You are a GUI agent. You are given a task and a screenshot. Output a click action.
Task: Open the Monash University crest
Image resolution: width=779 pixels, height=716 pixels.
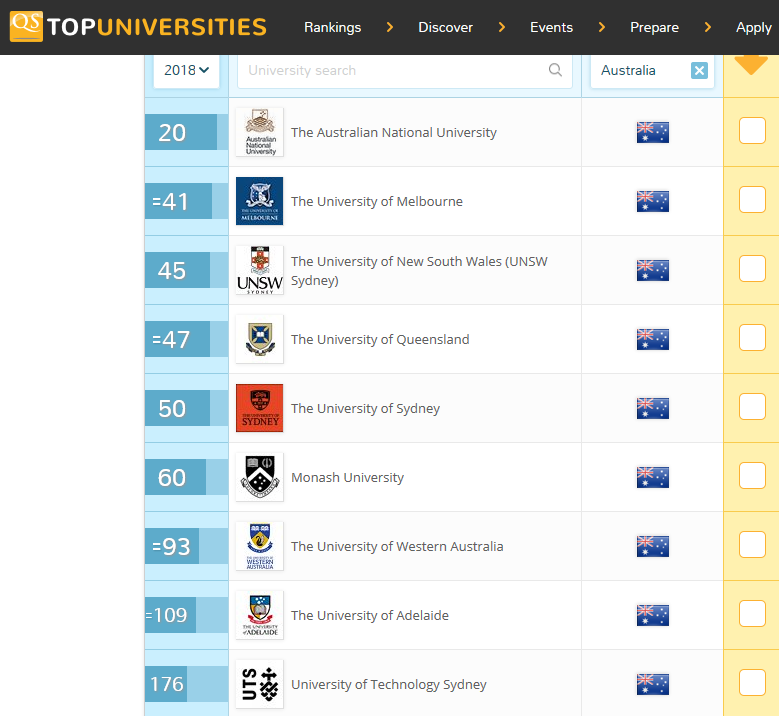coord(259,477)
